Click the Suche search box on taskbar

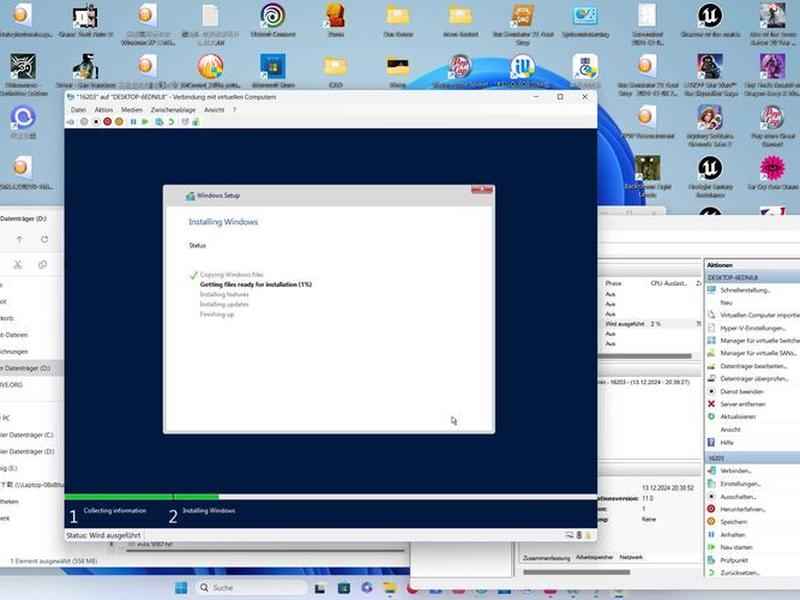[x=252, y=588]
